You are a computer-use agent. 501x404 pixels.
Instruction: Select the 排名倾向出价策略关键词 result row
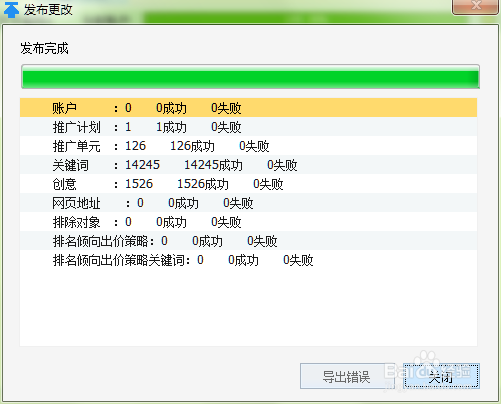pos(248,260)
